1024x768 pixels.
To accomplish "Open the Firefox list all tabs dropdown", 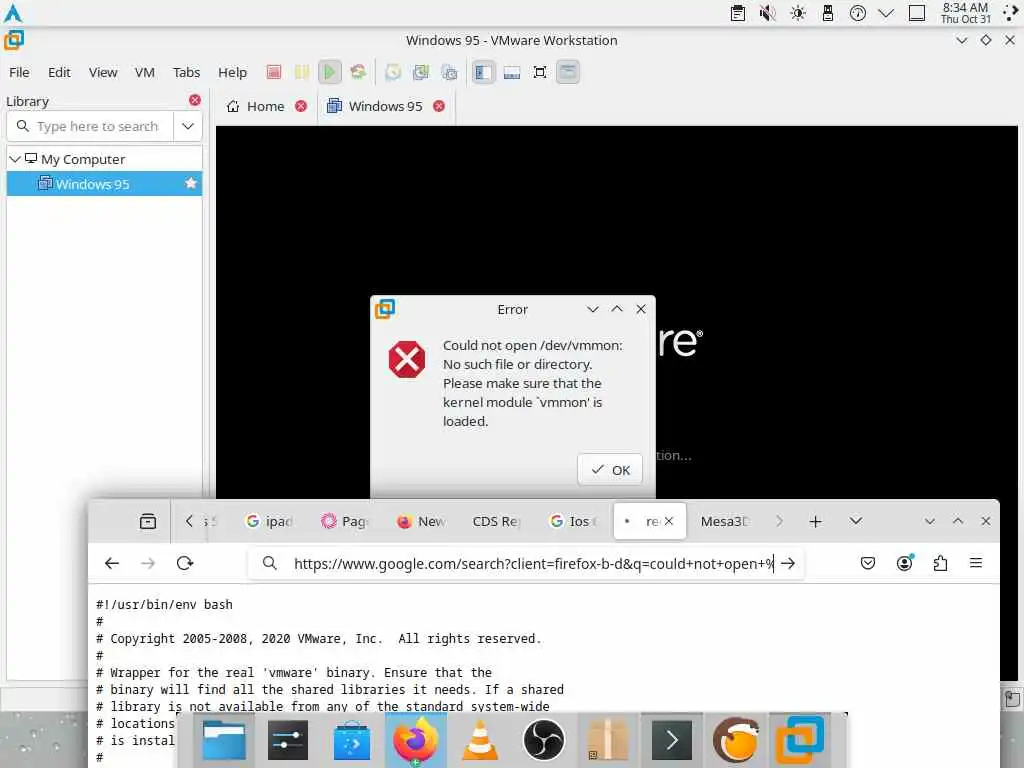I will point(856,521).
